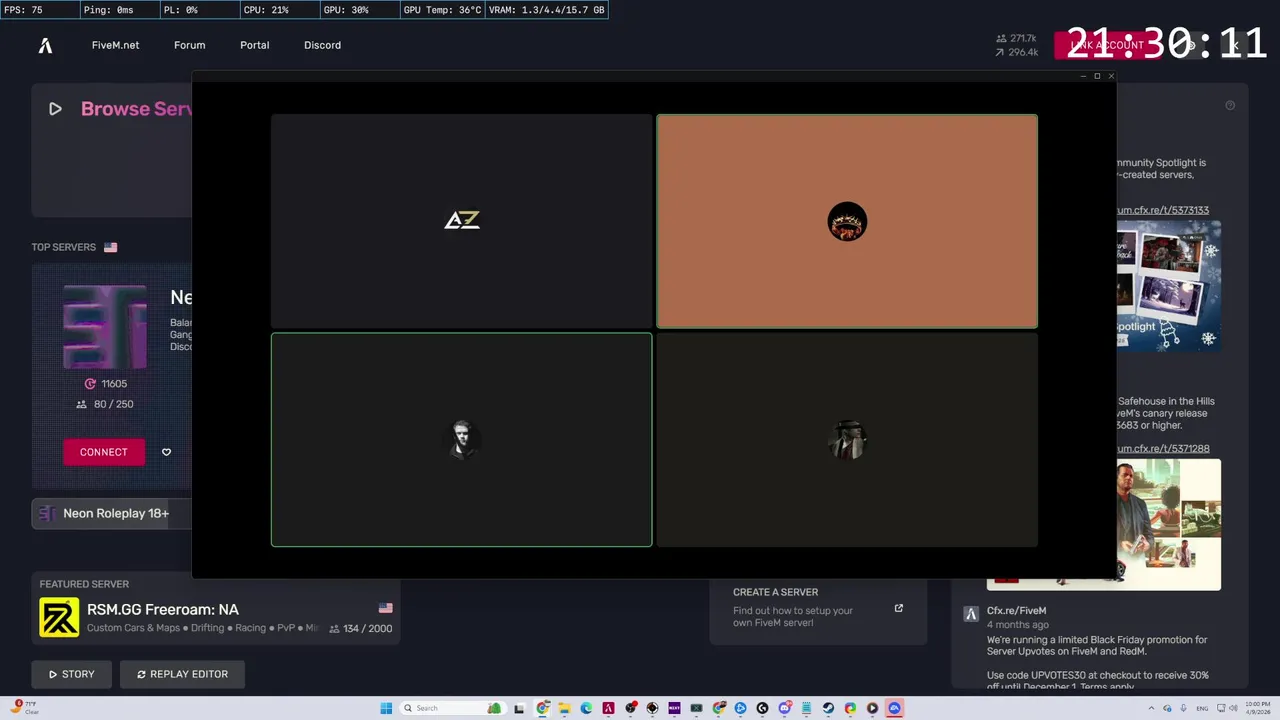The image size is (1280, 720).
Task: Select the Neon Roleplay 18+ server tab
Action: [110, 513]
